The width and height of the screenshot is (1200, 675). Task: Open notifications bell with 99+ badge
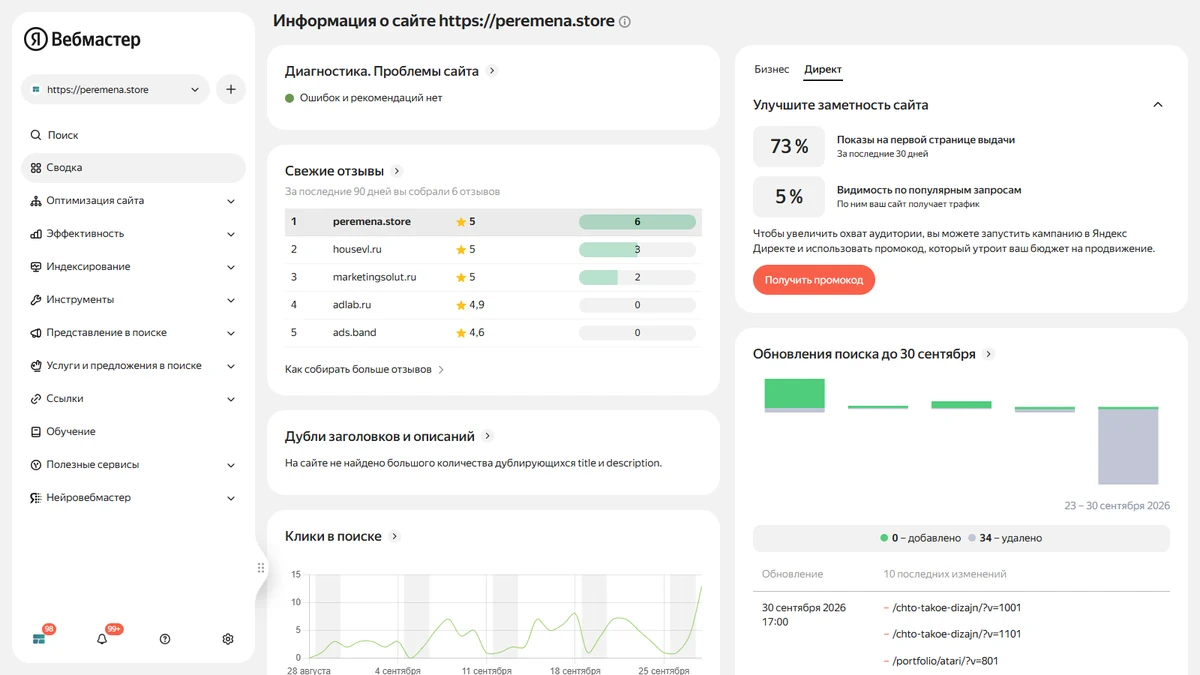(x=102, y=638)
